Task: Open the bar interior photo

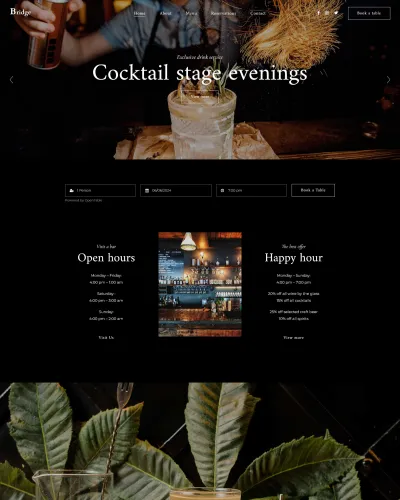Action: [x=200, y=284]
